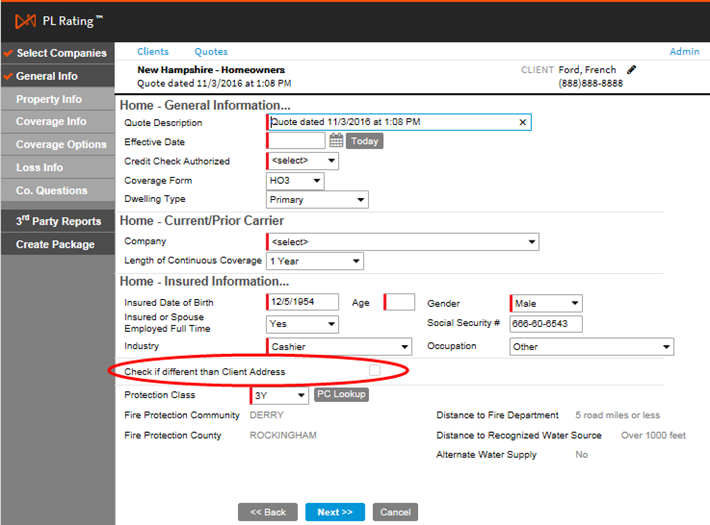
Task: Check the different than Client Address box
Action: [374, 371]
